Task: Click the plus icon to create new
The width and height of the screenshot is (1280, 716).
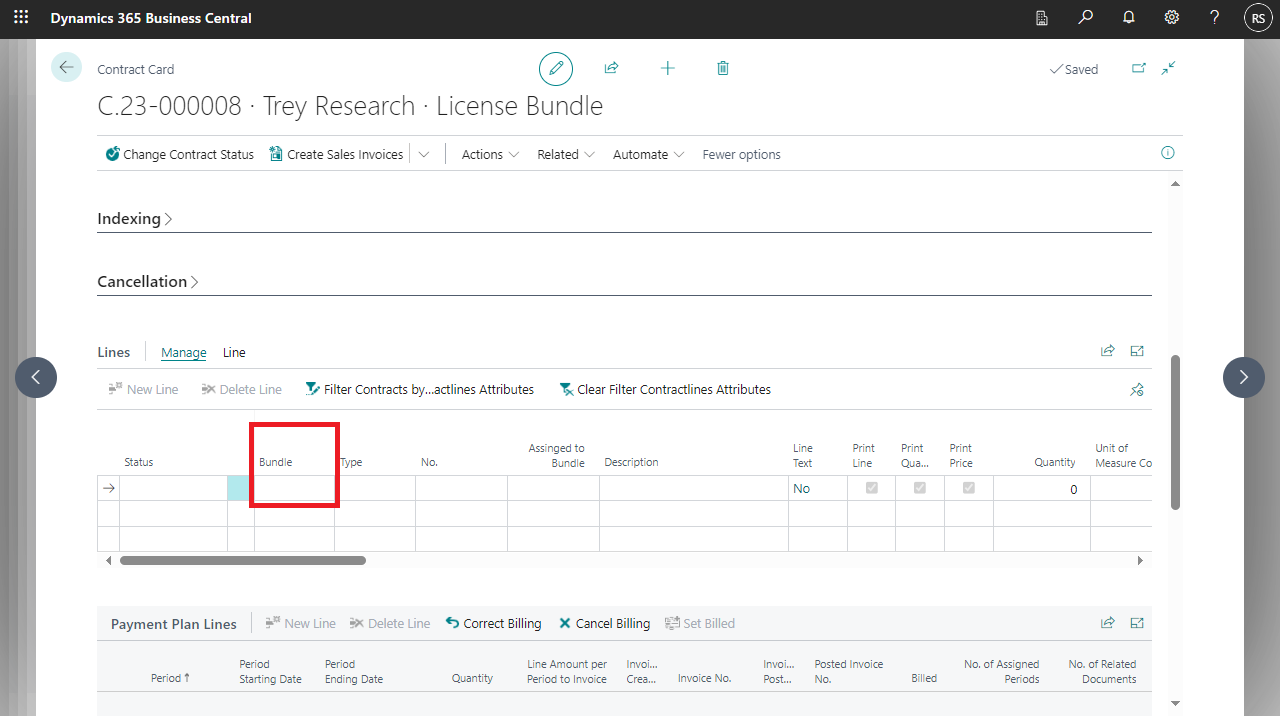Action: click(668, 68)
